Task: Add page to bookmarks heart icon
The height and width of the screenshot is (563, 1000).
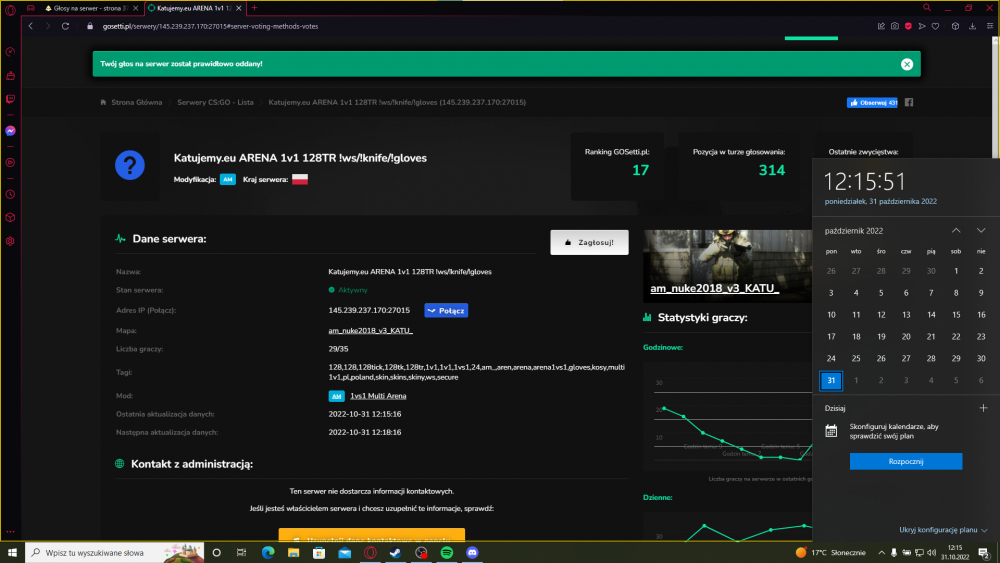Action: 936,26
